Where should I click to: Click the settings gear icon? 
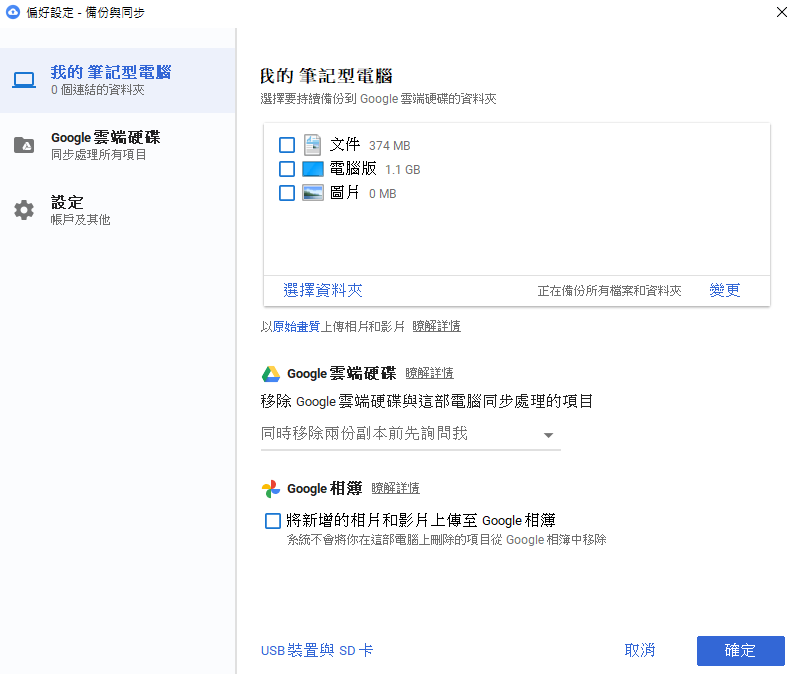(x=24, y=210)
